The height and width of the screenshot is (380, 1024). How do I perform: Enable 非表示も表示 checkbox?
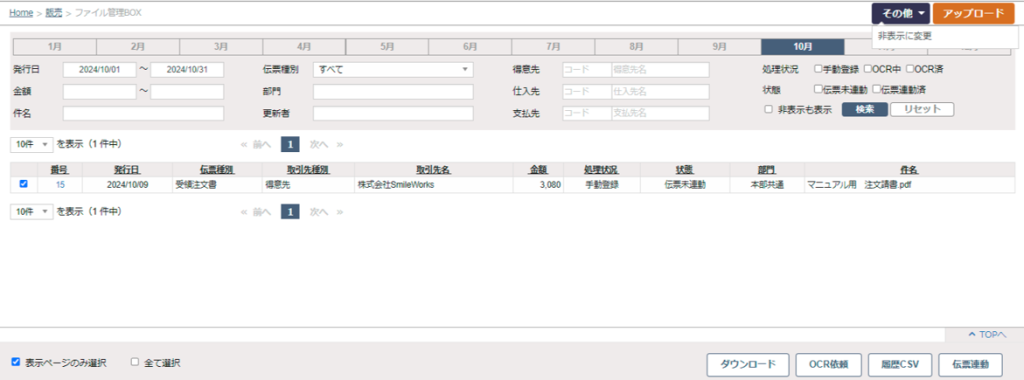769,110
